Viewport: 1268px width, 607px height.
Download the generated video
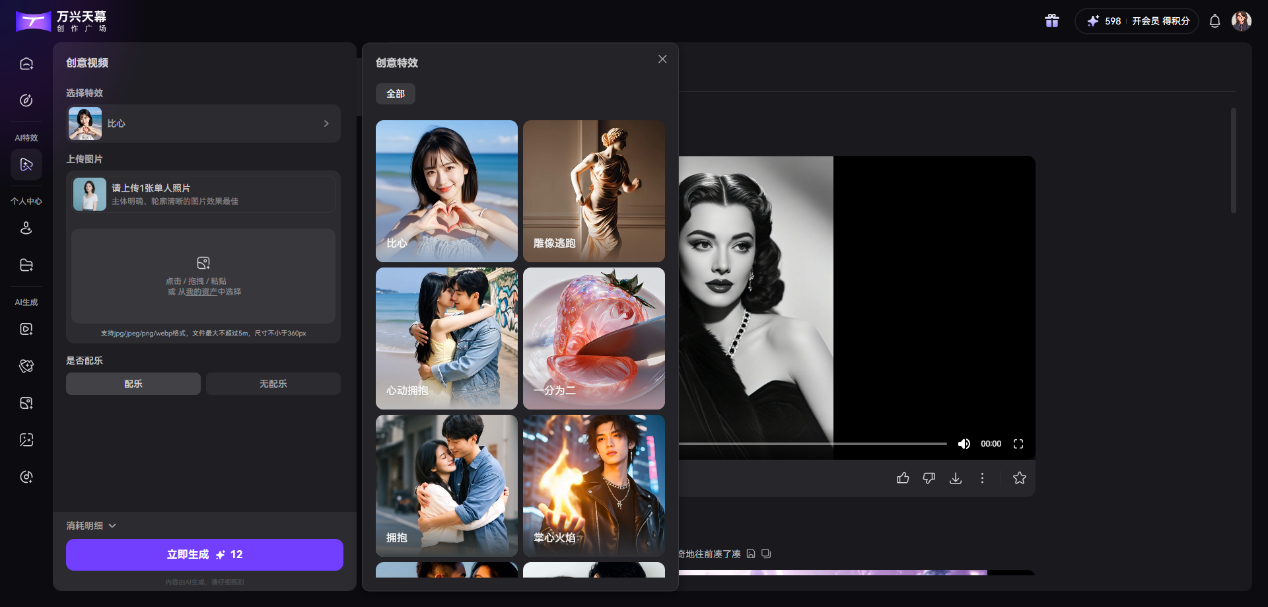(955, 478)
